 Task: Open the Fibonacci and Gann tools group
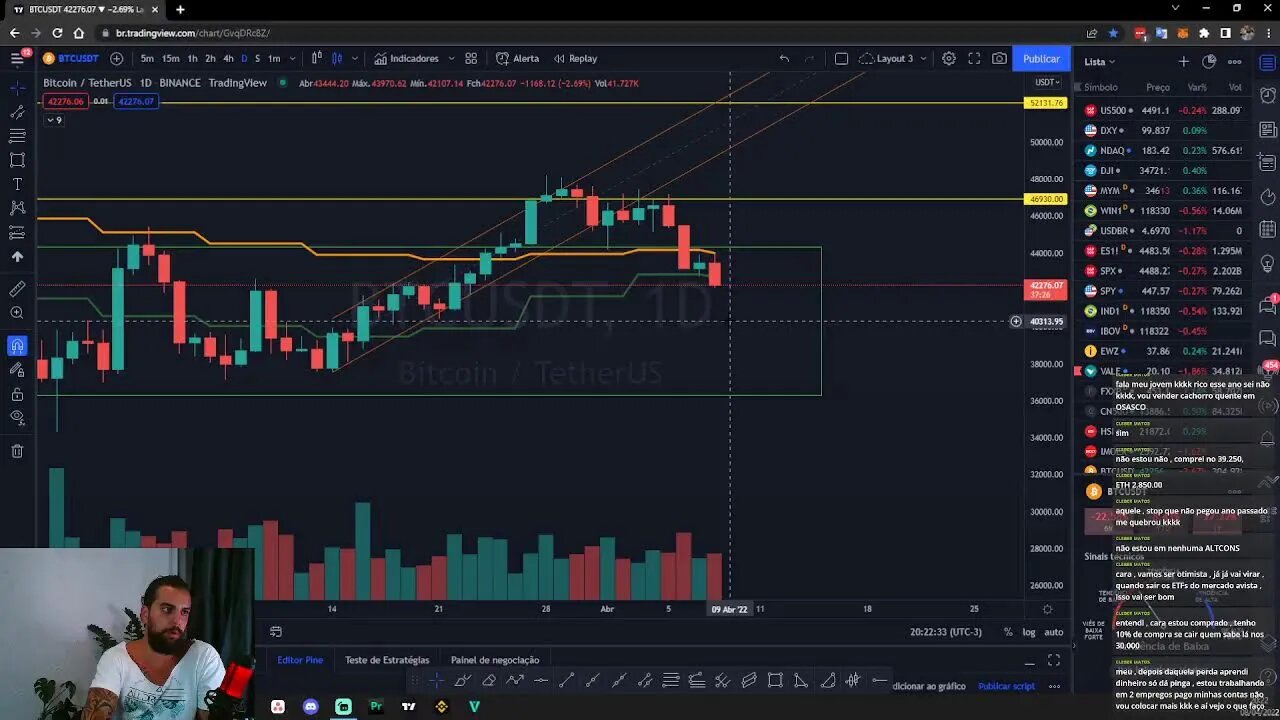click(17, 136)
